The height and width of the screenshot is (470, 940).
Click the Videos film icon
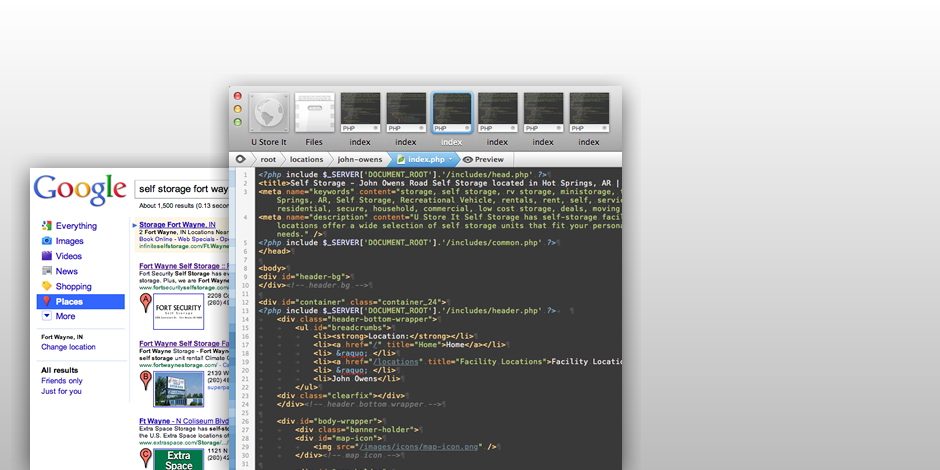coord(47,256)
